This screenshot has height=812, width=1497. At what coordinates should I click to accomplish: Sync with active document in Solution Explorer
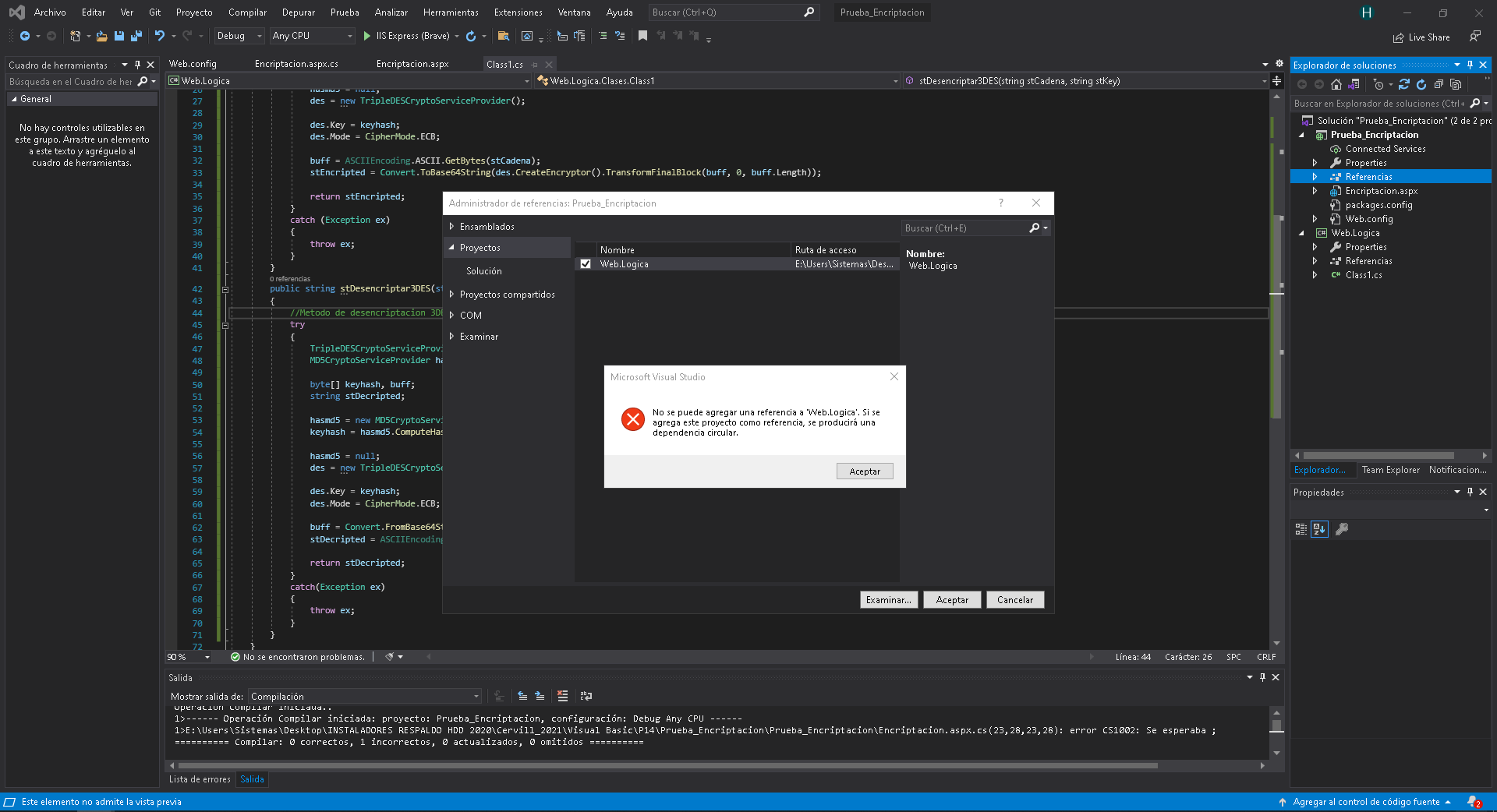pyautogui.click(x=1404, y=84)
